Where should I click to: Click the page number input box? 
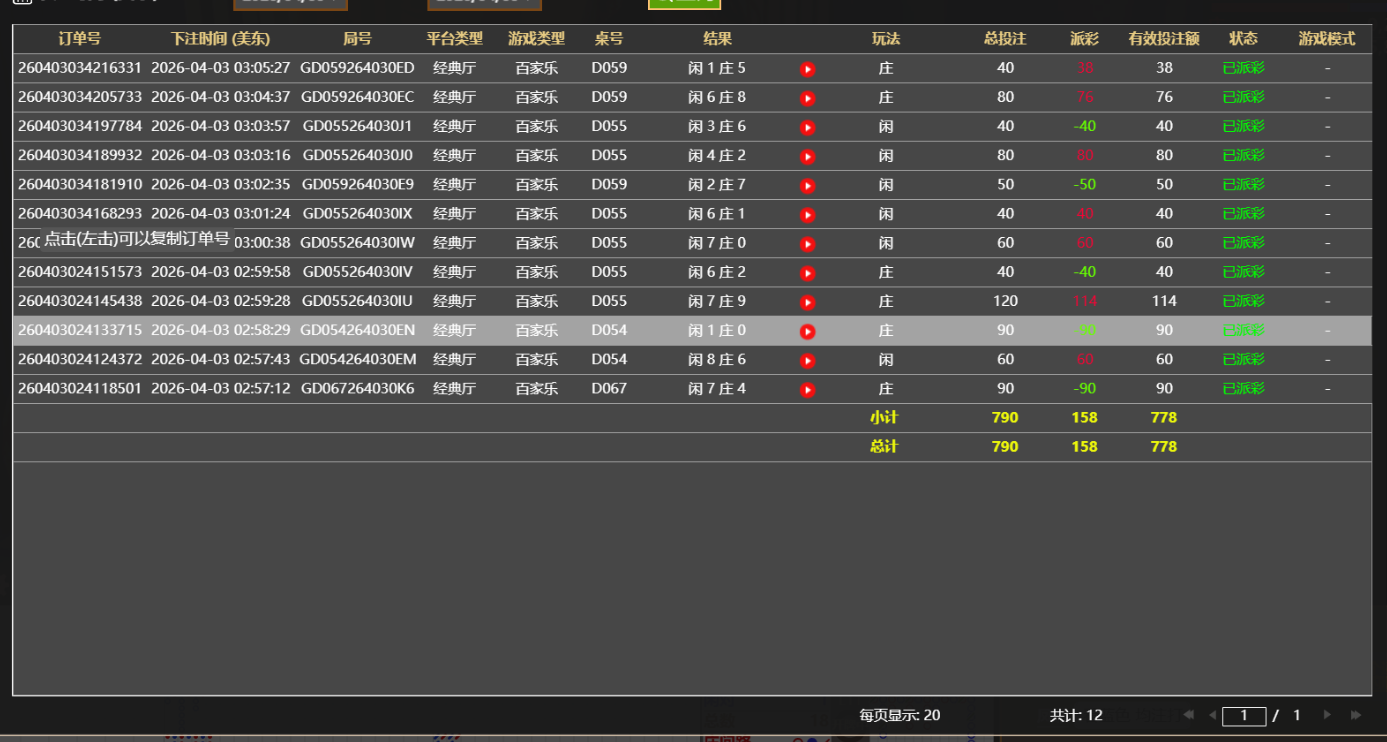click(1244, 715)
